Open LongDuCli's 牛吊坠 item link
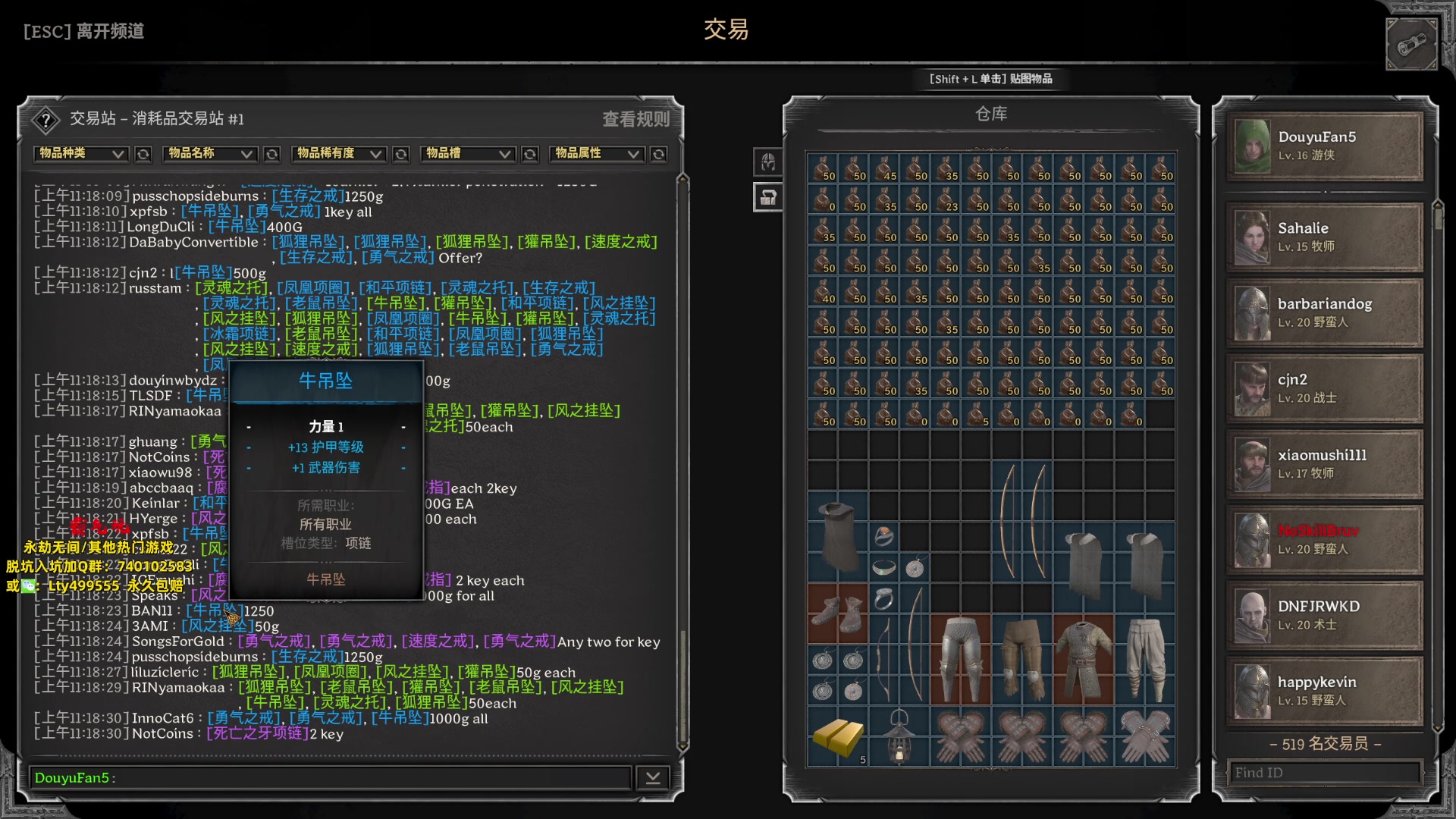1456x819 pixels. 237,226
